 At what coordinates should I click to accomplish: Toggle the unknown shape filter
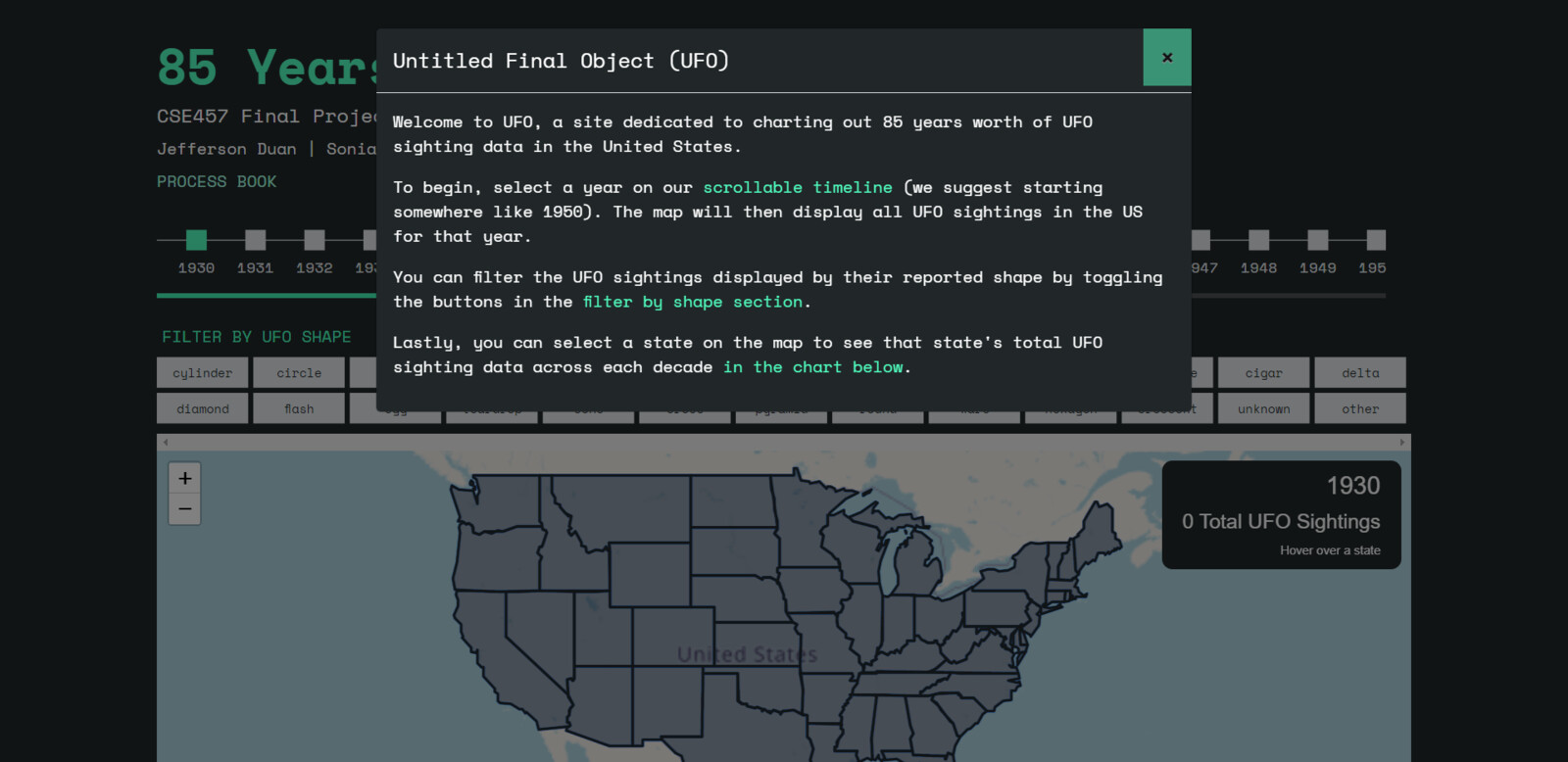(x=1263, y=408)
